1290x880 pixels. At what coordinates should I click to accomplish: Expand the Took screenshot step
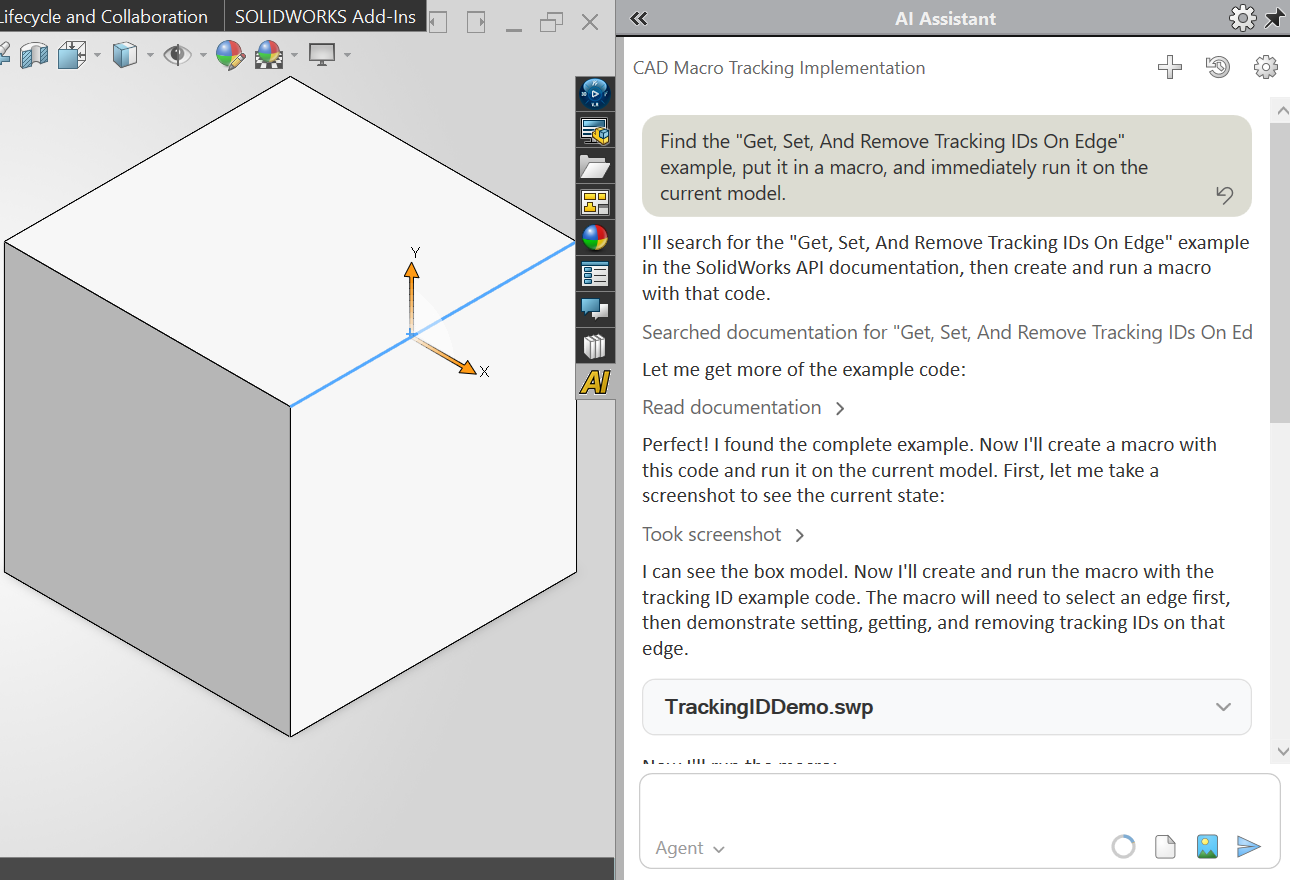pyautogui.click(x=723, y=534)
